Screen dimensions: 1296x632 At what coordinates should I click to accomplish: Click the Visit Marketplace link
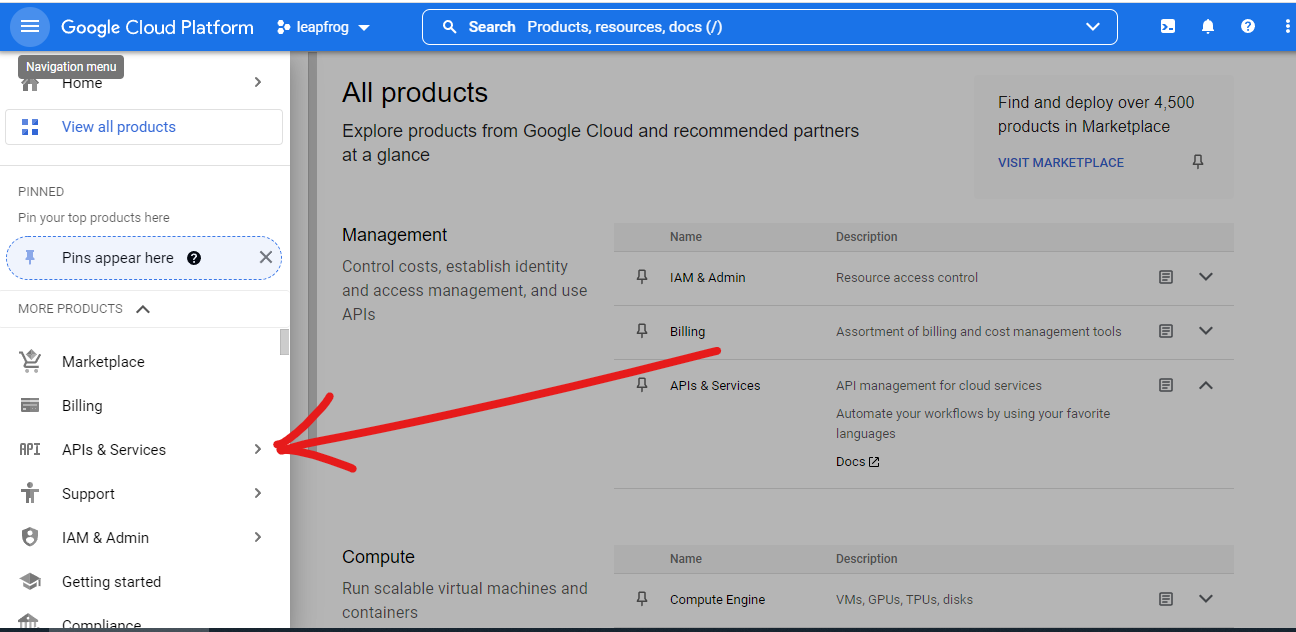coord(1061,162)
